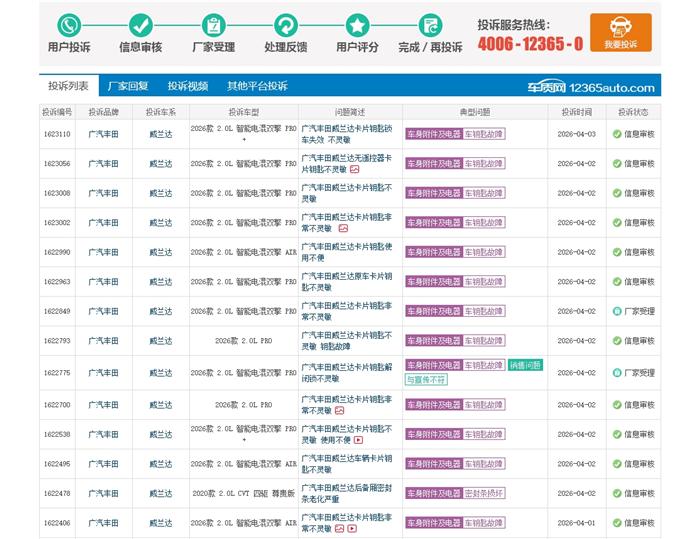This screenshot has height=539, width=700.
Task: Click the 用户评分 star icon
Action: pos(357,25)
